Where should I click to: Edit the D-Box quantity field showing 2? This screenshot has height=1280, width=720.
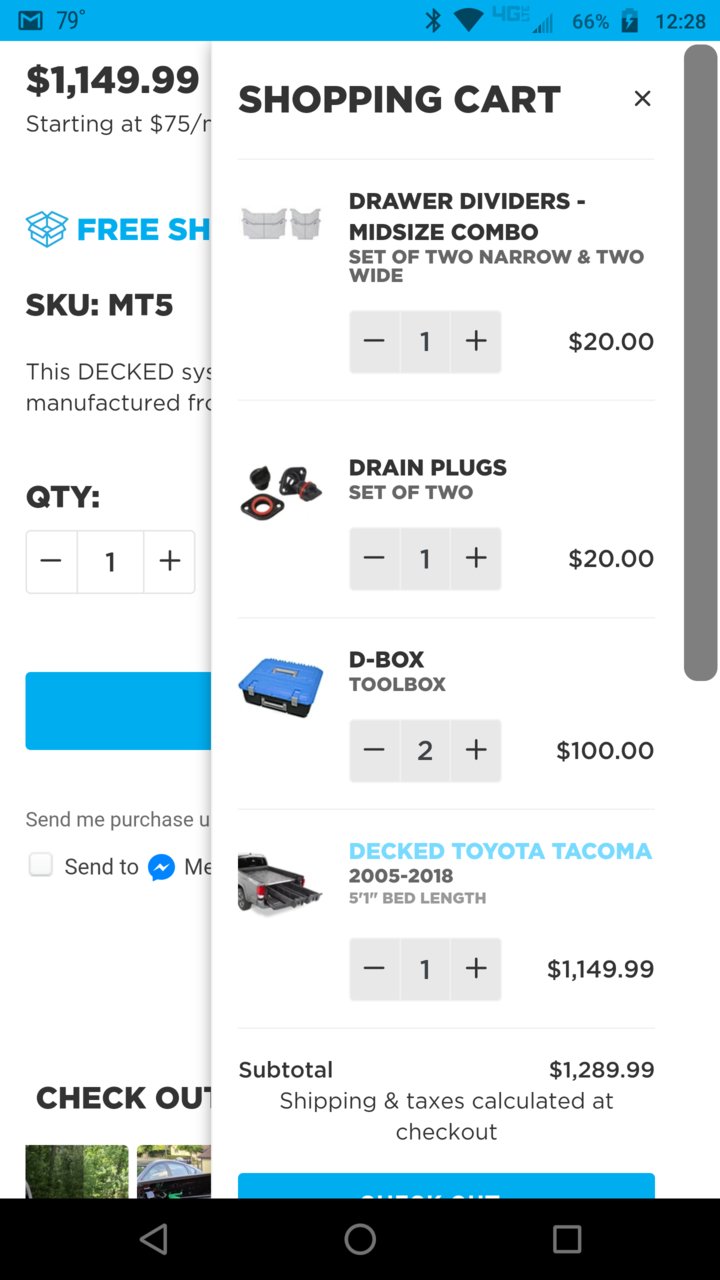point(425,750)
